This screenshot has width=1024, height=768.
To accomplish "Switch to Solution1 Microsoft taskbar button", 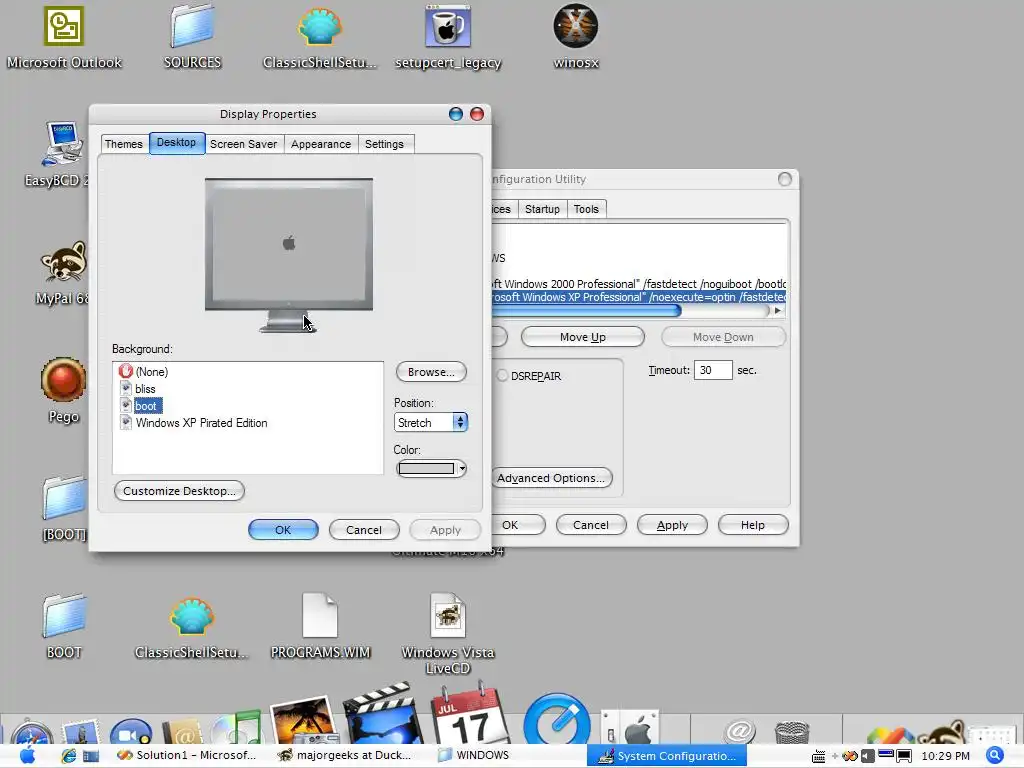I will coord(187,756).
